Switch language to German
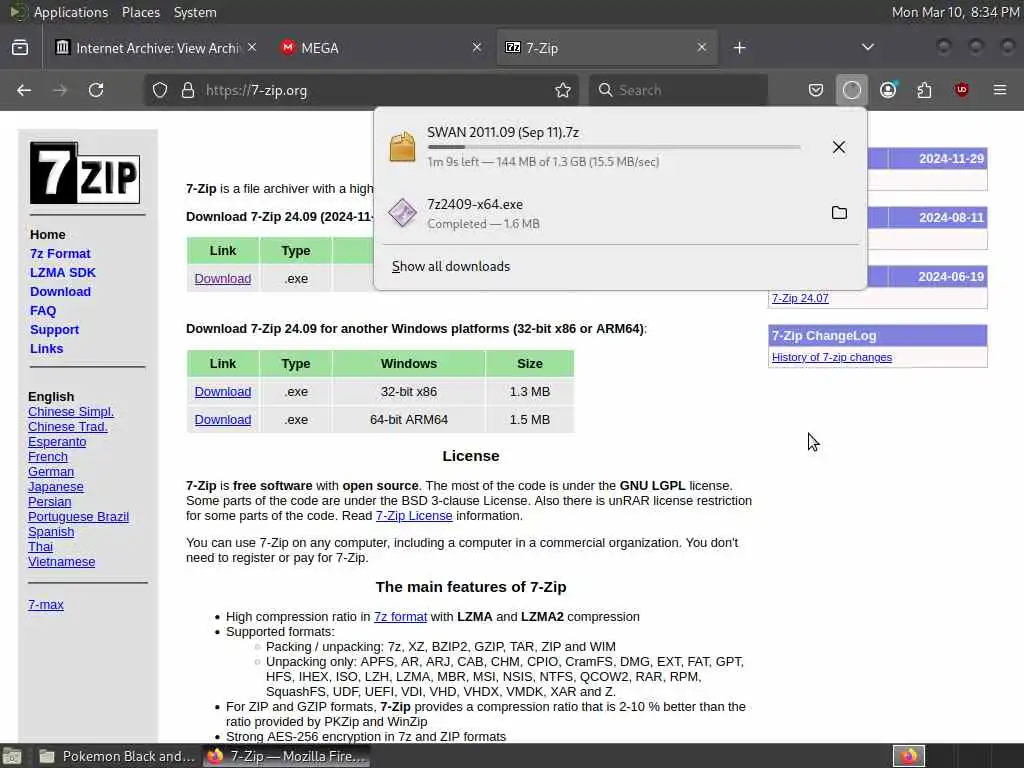 click(x=51, y=472)
